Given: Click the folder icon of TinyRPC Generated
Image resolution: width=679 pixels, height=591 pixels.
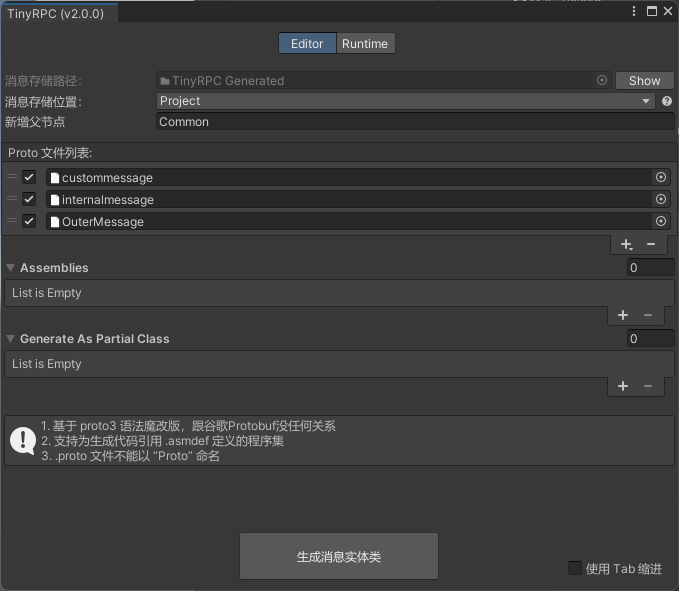Looking at the screenshot, I should pyautogui.click(x=165, y=81).
